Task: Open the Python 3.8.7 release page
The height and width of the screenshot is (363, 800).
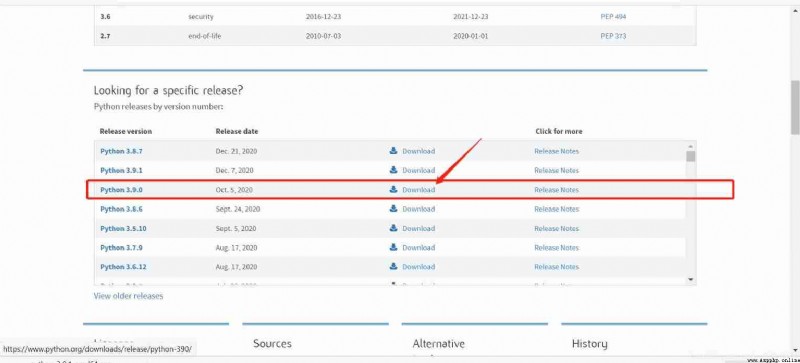Action: tap(121, 151)
